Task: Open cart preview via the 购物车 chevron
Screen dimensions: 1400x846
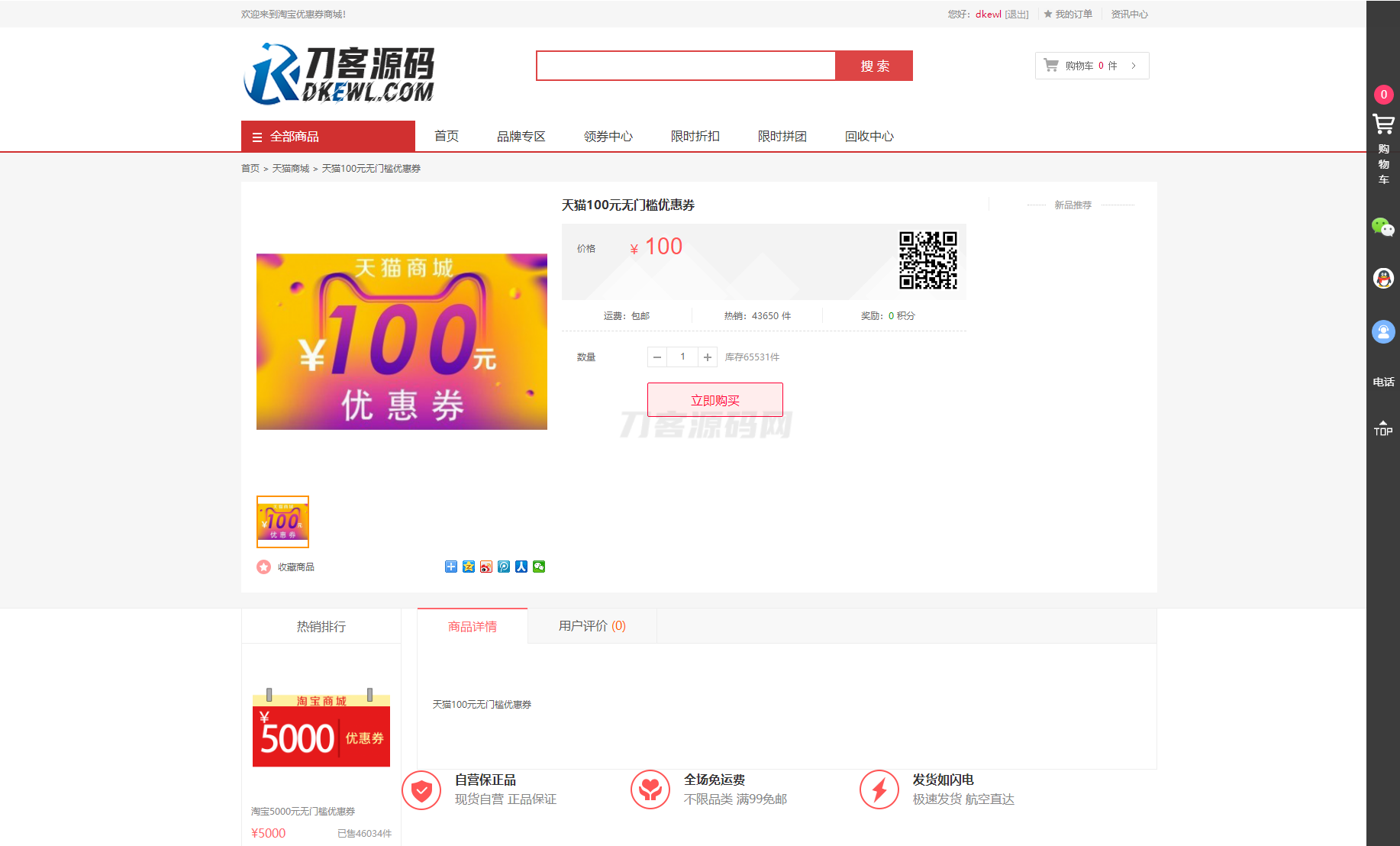Action: click(x=1135, y=66)
